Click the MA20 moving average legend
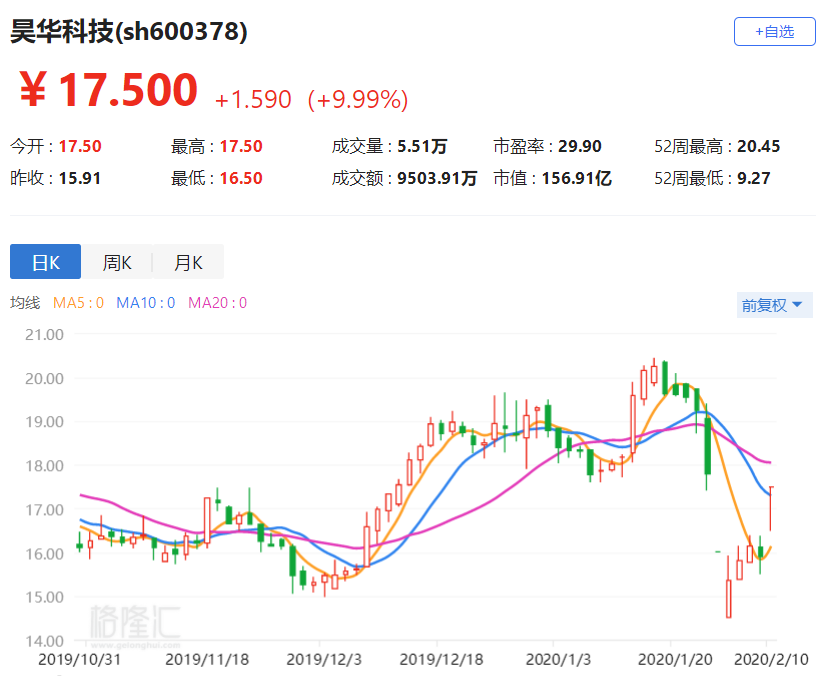Image resolution: width=831 pixels, height=676 pixels. click(x=218, y=303)
